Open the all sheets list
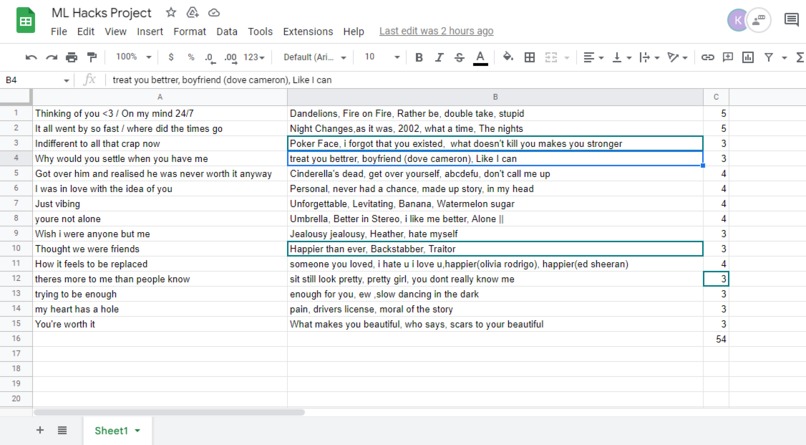Image resolution: width=806 pixels, height=445 pixels. (x=62, y=430)
